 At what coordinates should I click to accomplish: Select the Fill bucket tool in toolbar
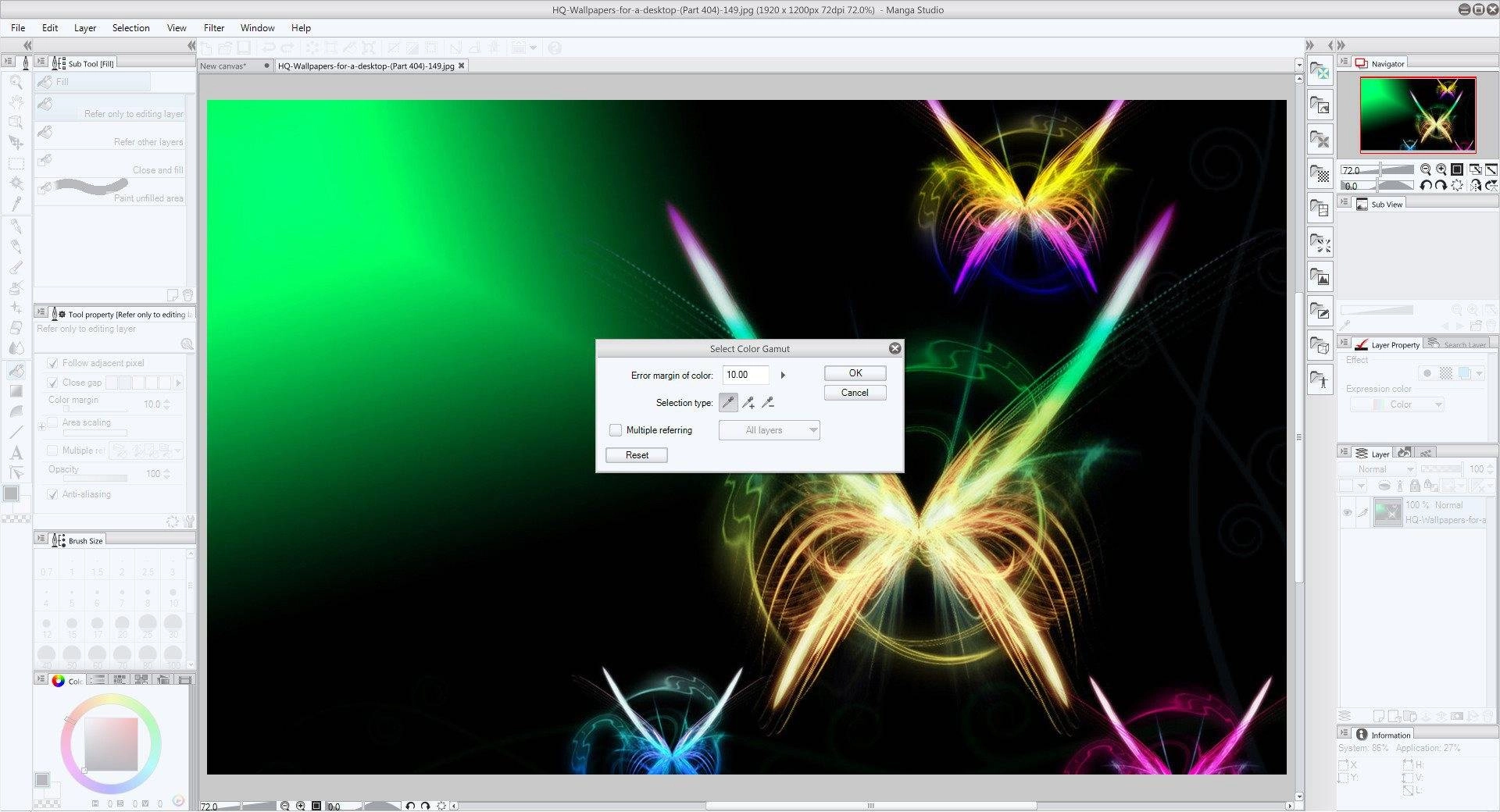16,370
